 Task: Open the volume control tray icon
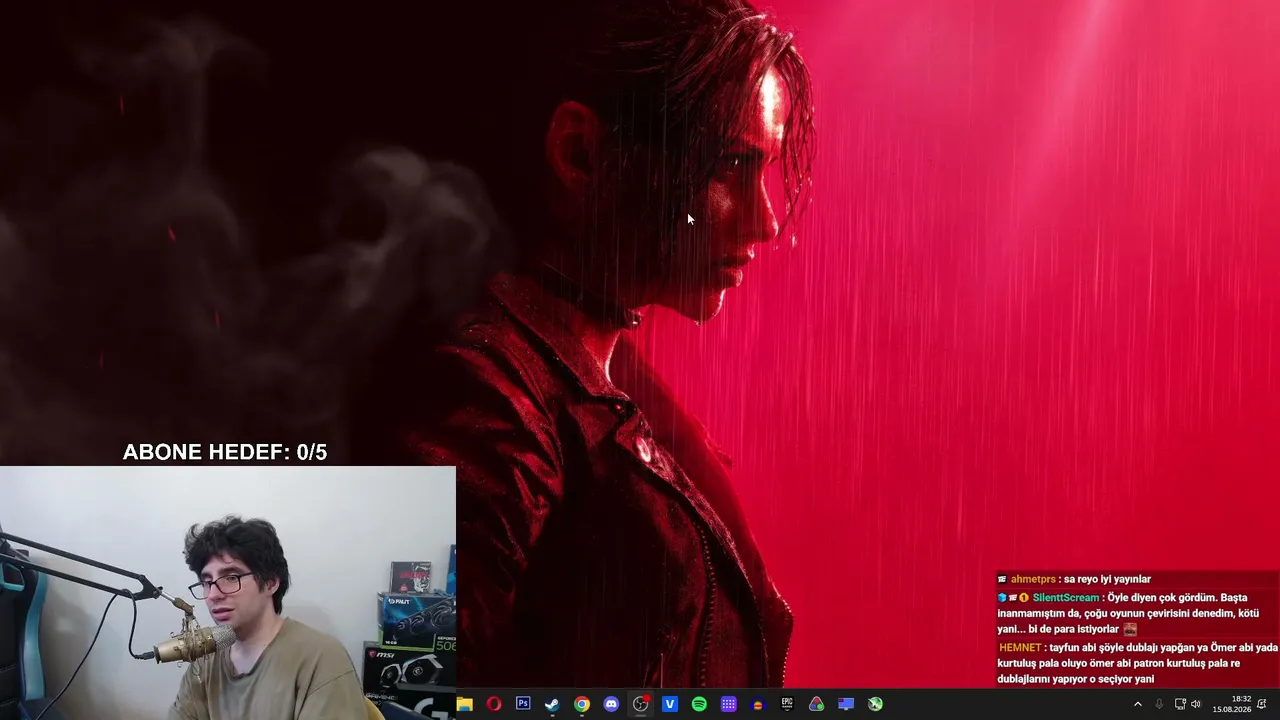coord(1196,704)
